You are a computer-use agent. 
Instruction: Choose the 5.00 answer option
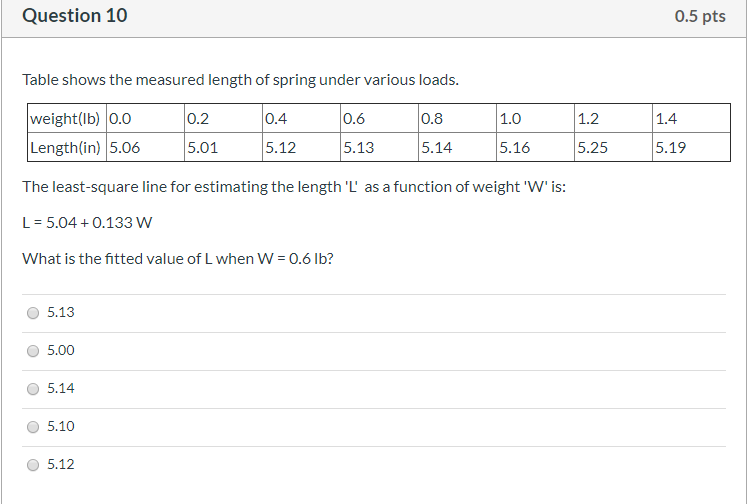tap(33, 351)
